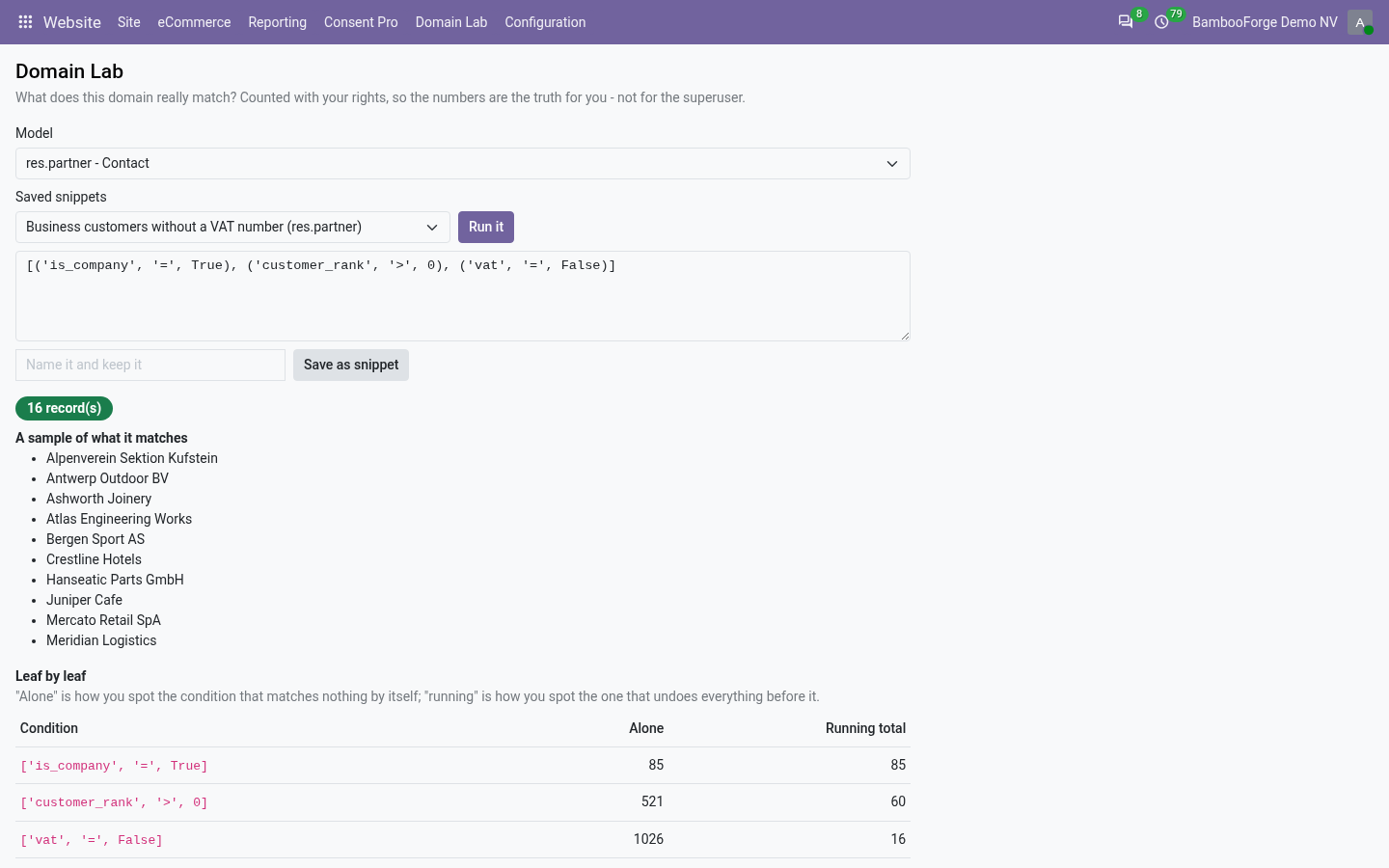
Task: Click the Website app title
Action: 72,22
